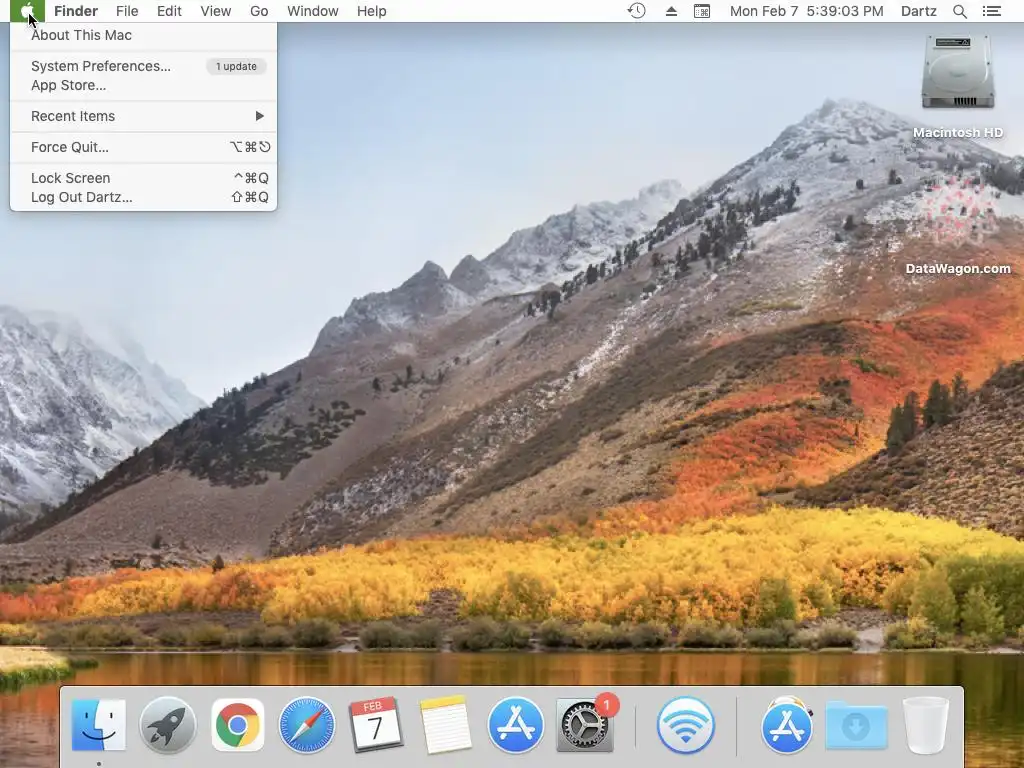The width and height of the screenshot is (1024, 768).
Task: Click the Dartz user name menu
Action: click(x=918, y=11)
